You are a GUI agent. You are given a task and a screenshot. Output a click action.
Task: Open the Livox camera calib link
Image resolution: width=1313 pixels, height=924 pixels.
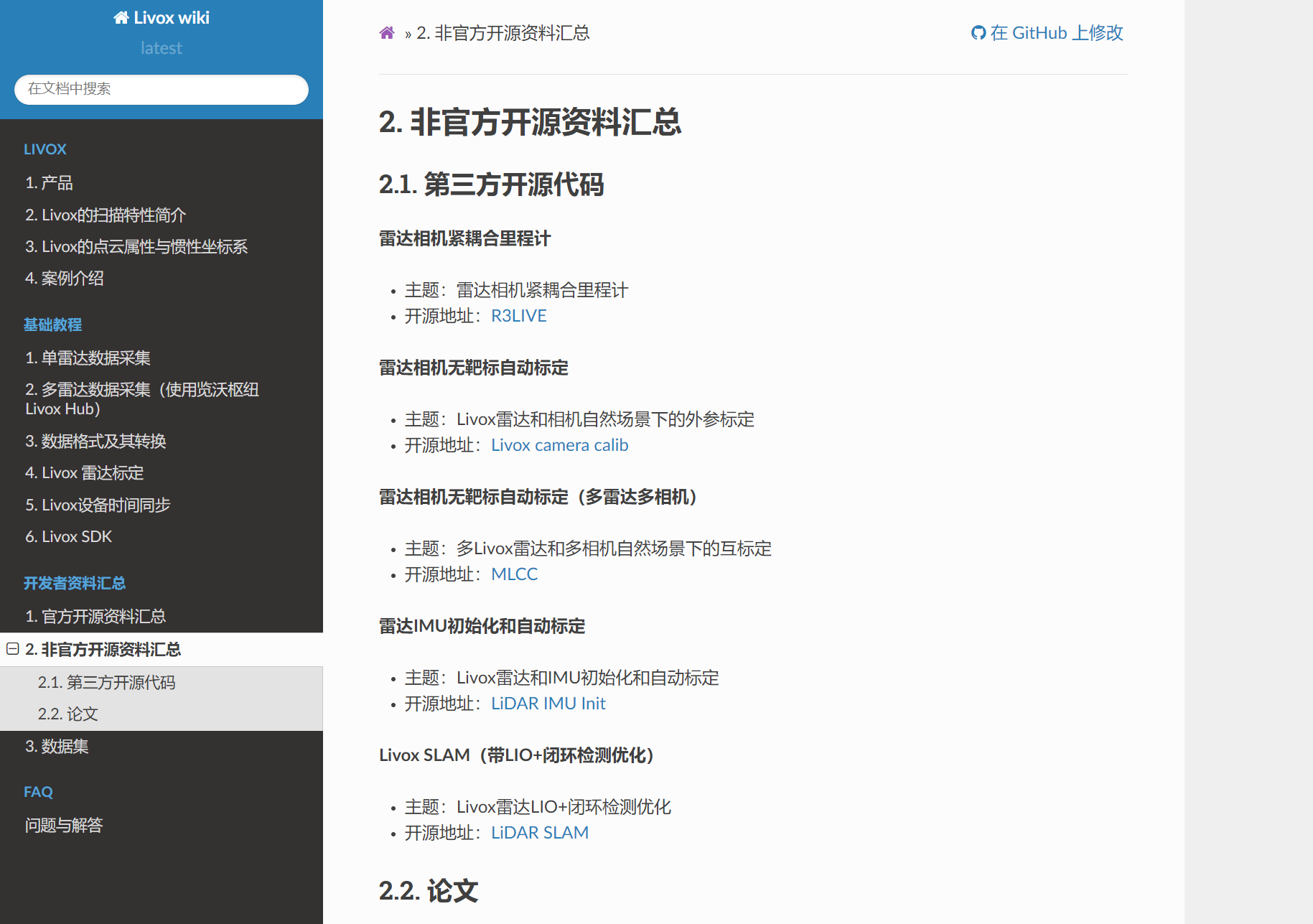click(560, 445)
